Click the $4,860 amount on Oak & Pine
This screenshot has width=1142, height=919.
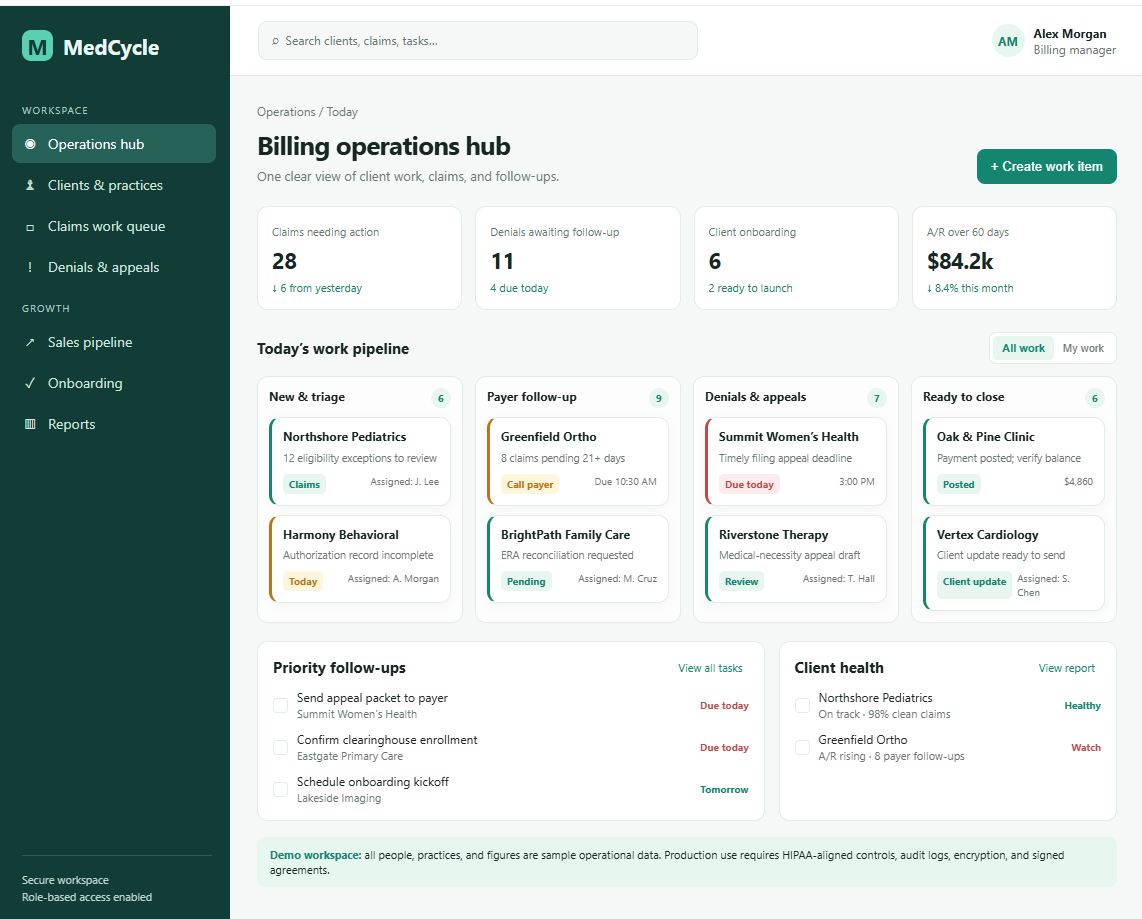(x=1078, y=481)
